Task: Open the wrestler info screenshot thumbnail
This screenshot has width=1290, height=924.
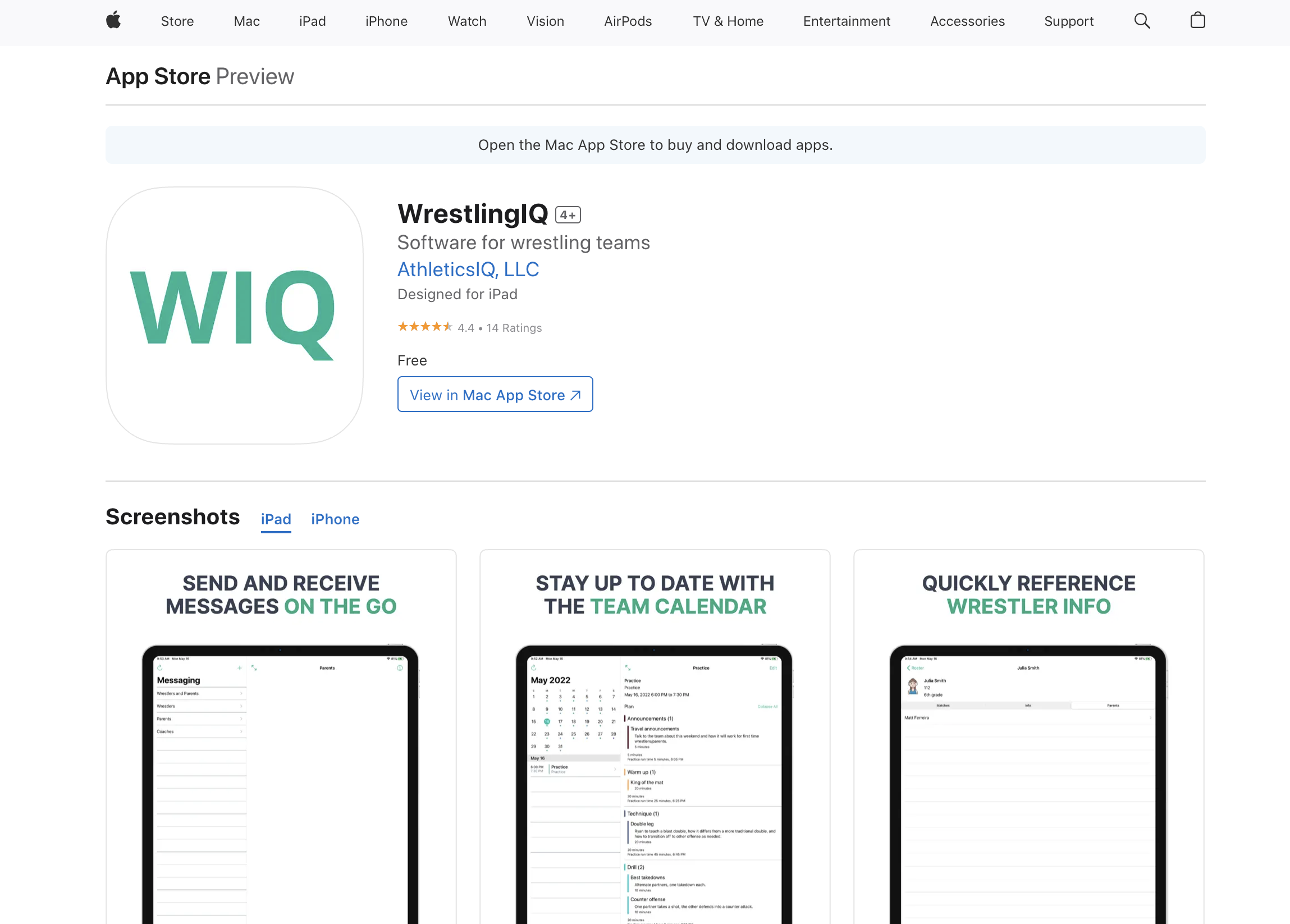Action: 1028,737
